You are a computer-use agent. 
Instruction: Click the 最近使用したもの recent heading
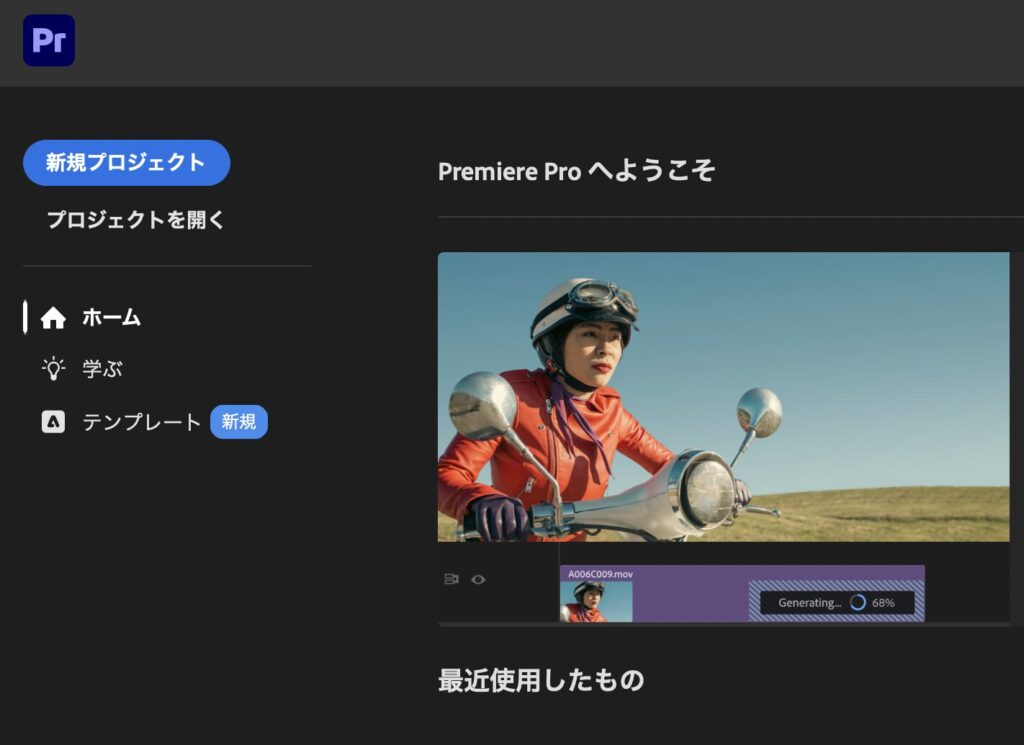point(541,680)
